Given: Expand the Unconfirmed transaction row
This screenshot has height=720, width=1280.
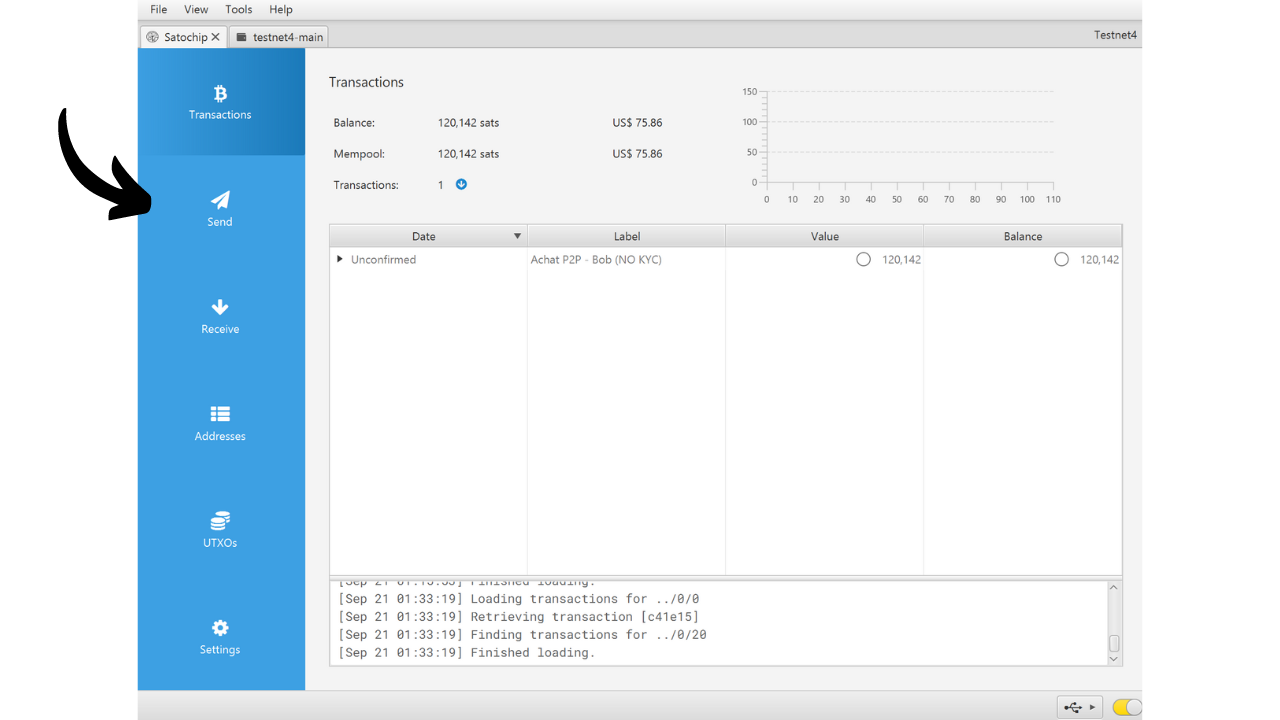Looking at the screenshot, I should [340, 259].
